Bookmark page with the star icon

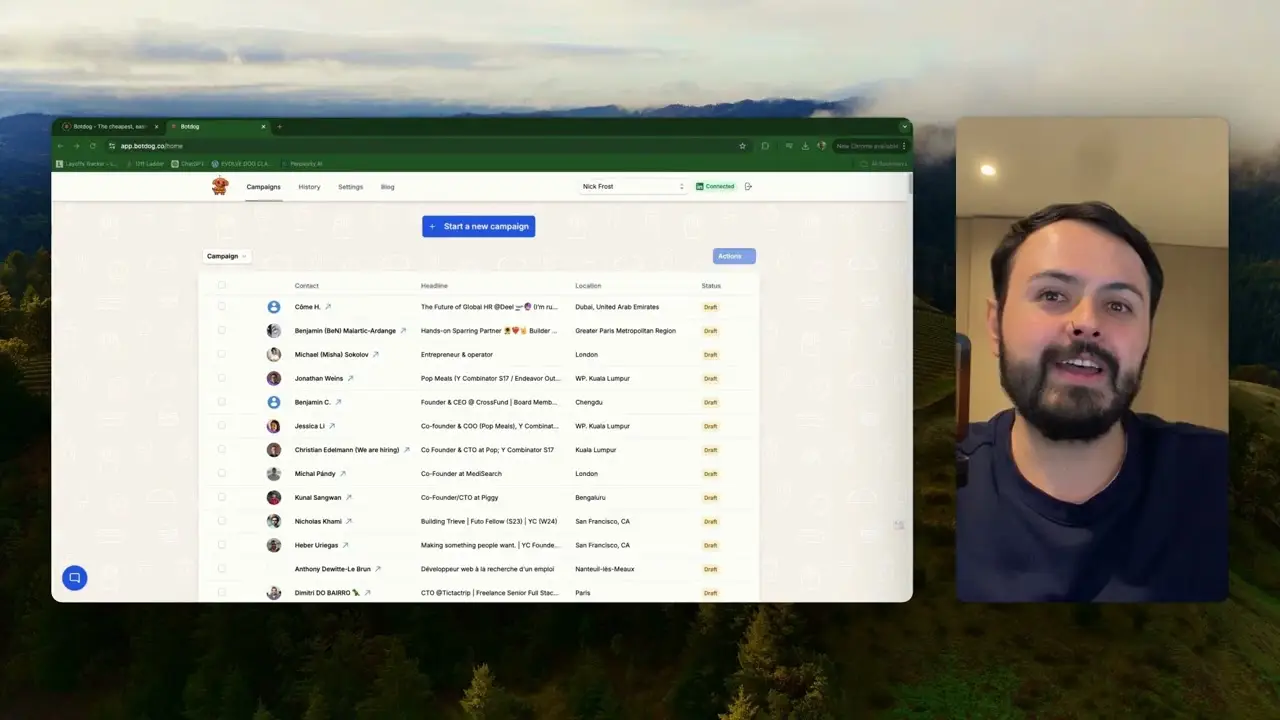742,146
